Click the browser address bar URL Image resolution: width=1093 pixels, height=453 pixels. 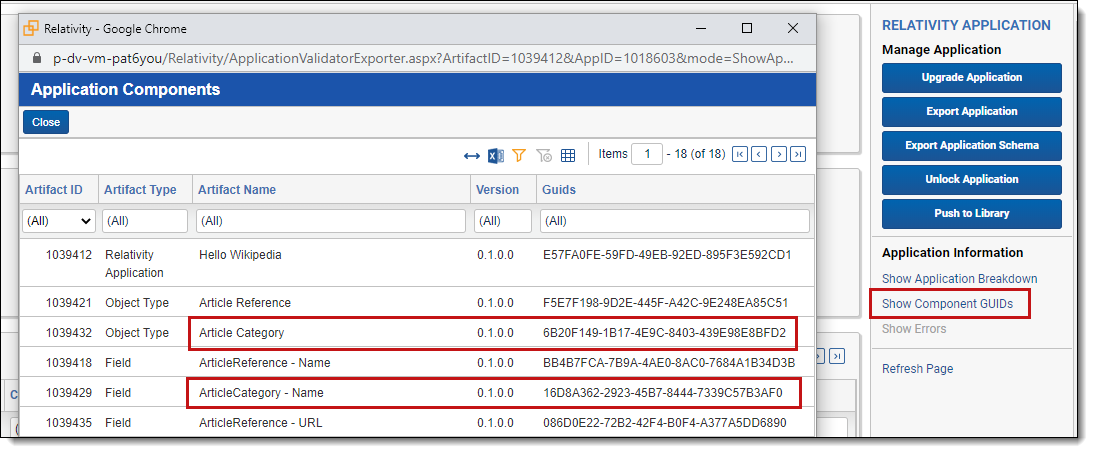(423, 59)
